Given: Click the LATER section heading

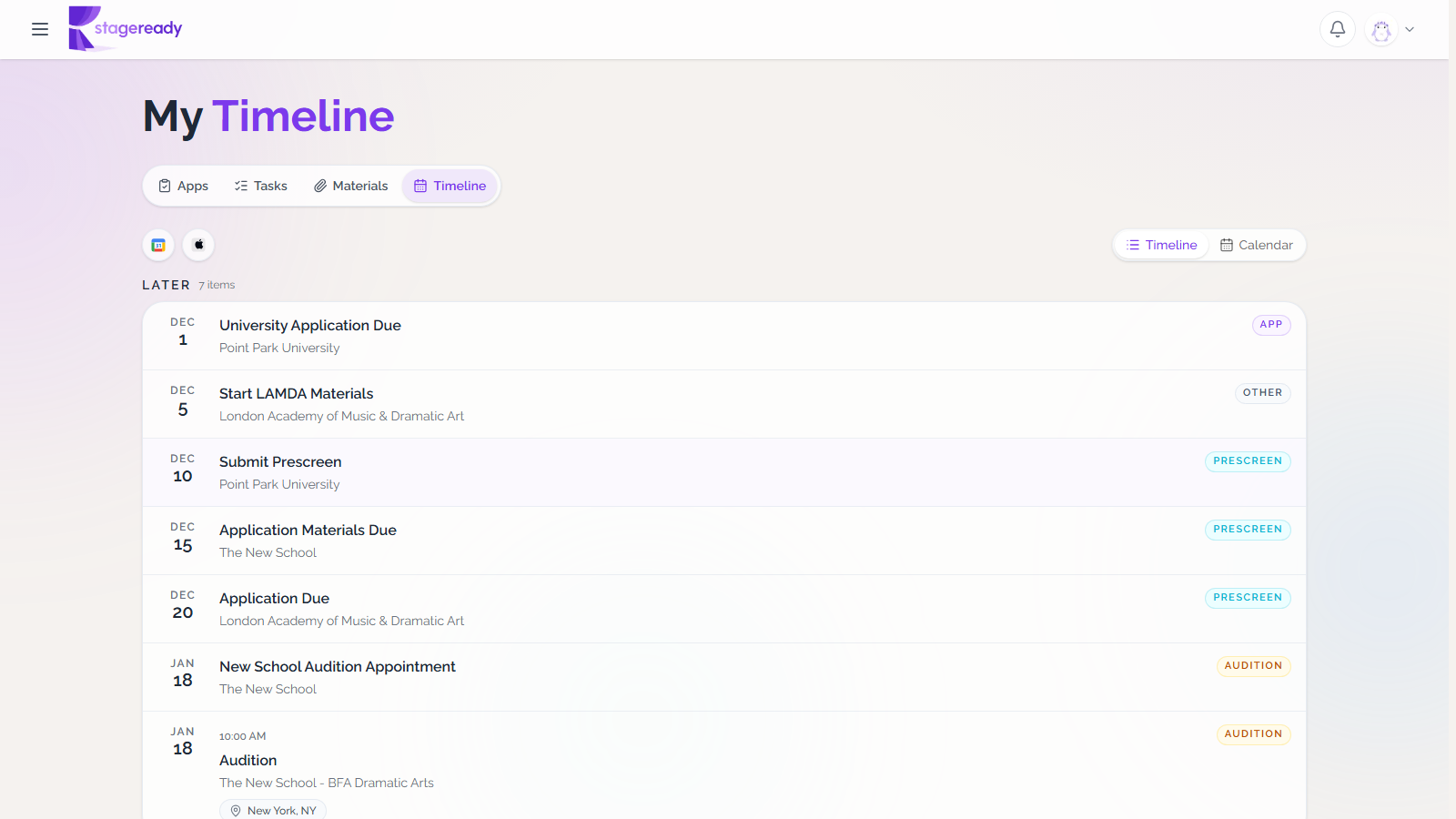Looking at the screenshot, I should (166, 285).
